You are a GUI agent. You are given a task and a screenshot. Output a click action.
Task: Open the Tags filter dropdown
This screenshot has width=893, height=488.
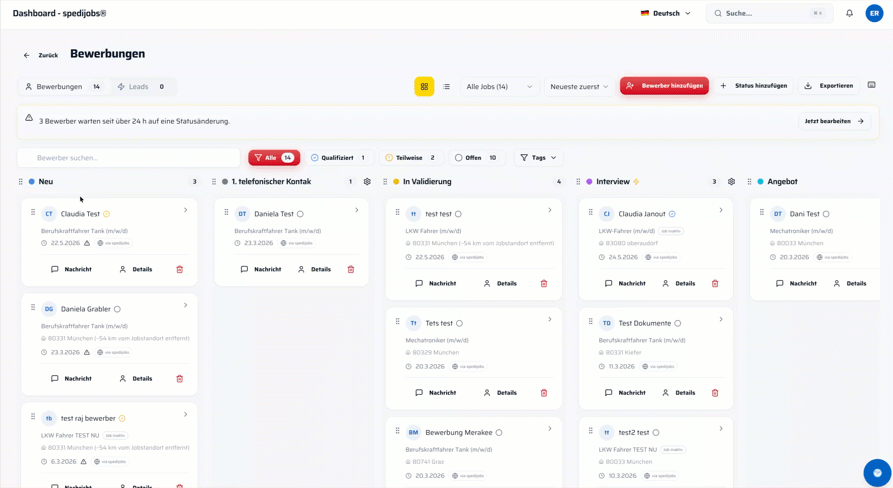click(x=538, y=158)
